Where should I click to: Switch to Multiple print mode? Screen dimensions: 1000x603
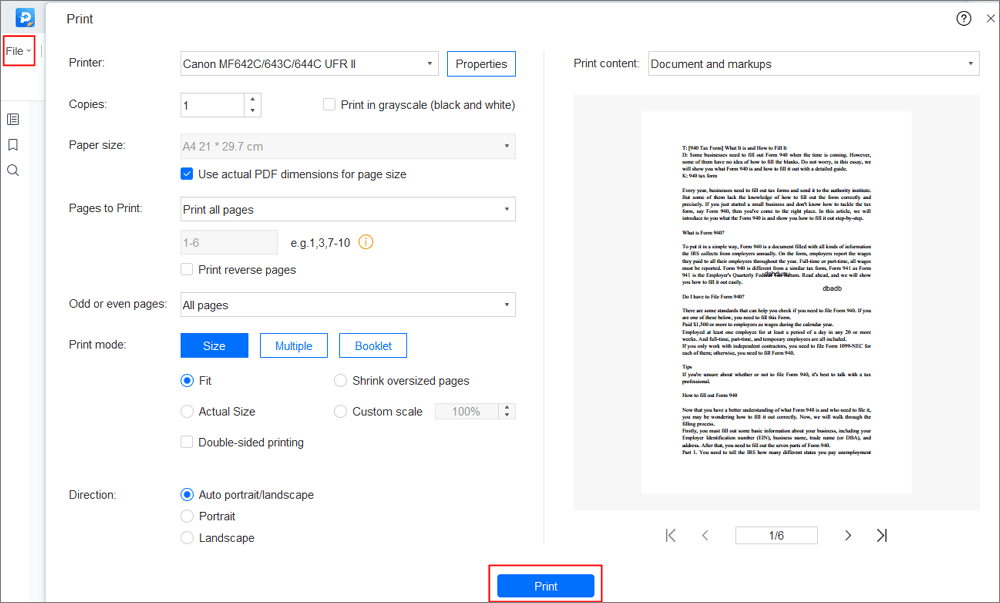point(294,345)
